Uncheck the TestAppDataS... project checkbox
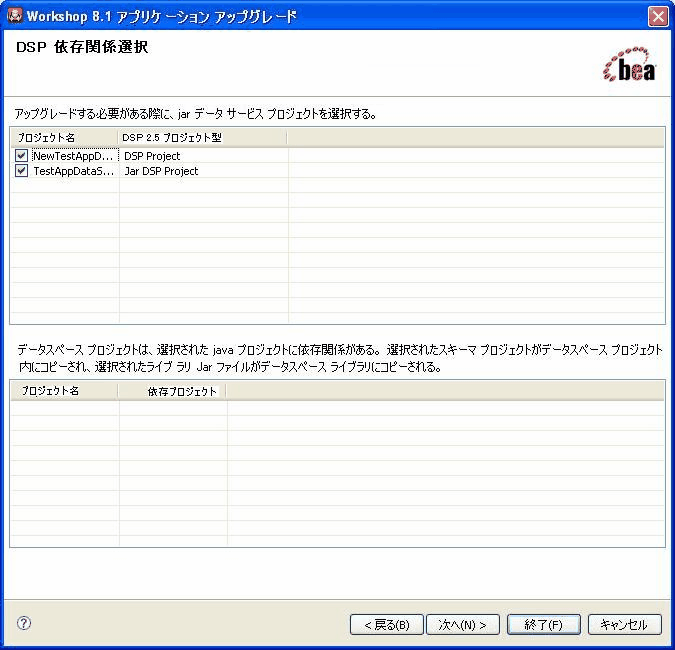The width and height of the screenshot is (675, 650). pyautogui.click(x=22, y=170)
